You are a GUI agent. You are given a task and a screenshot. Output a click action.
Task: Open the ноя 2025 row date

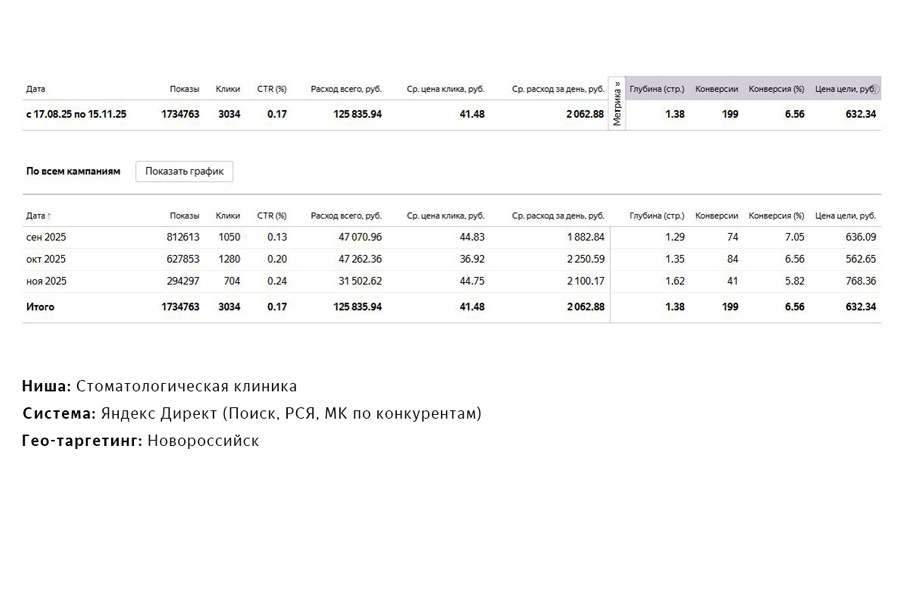(46, 281)
